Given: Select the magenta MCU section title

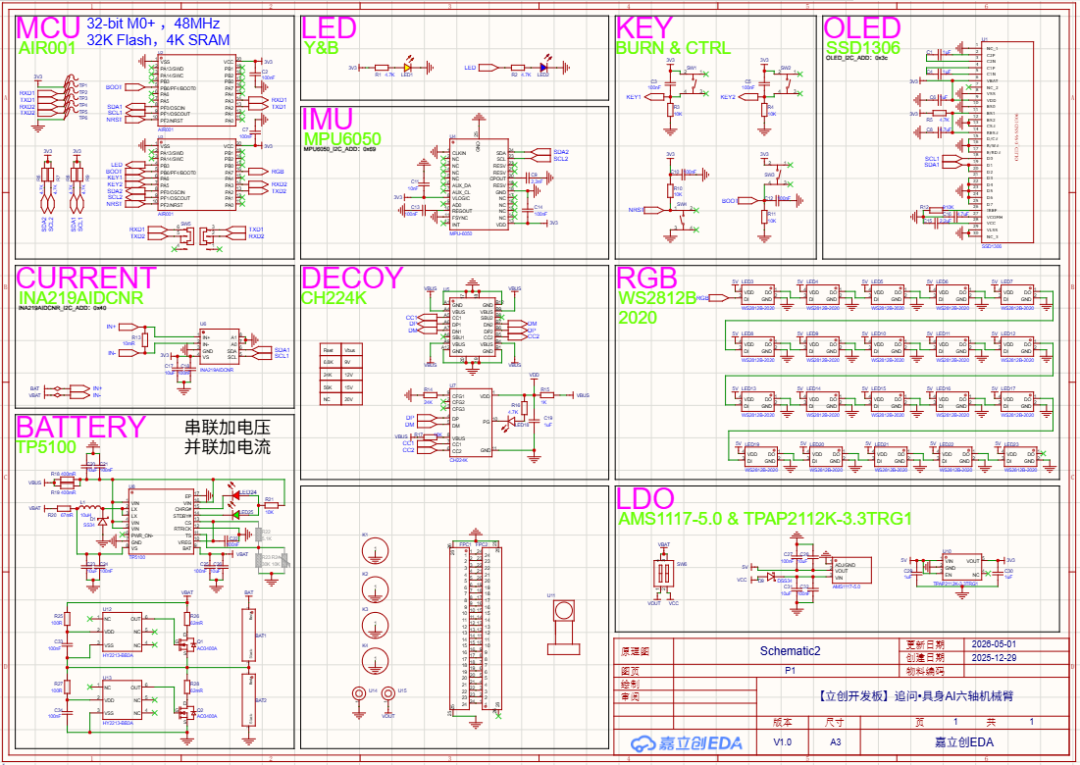Looking at the screenshot, I should coord(48,28).
